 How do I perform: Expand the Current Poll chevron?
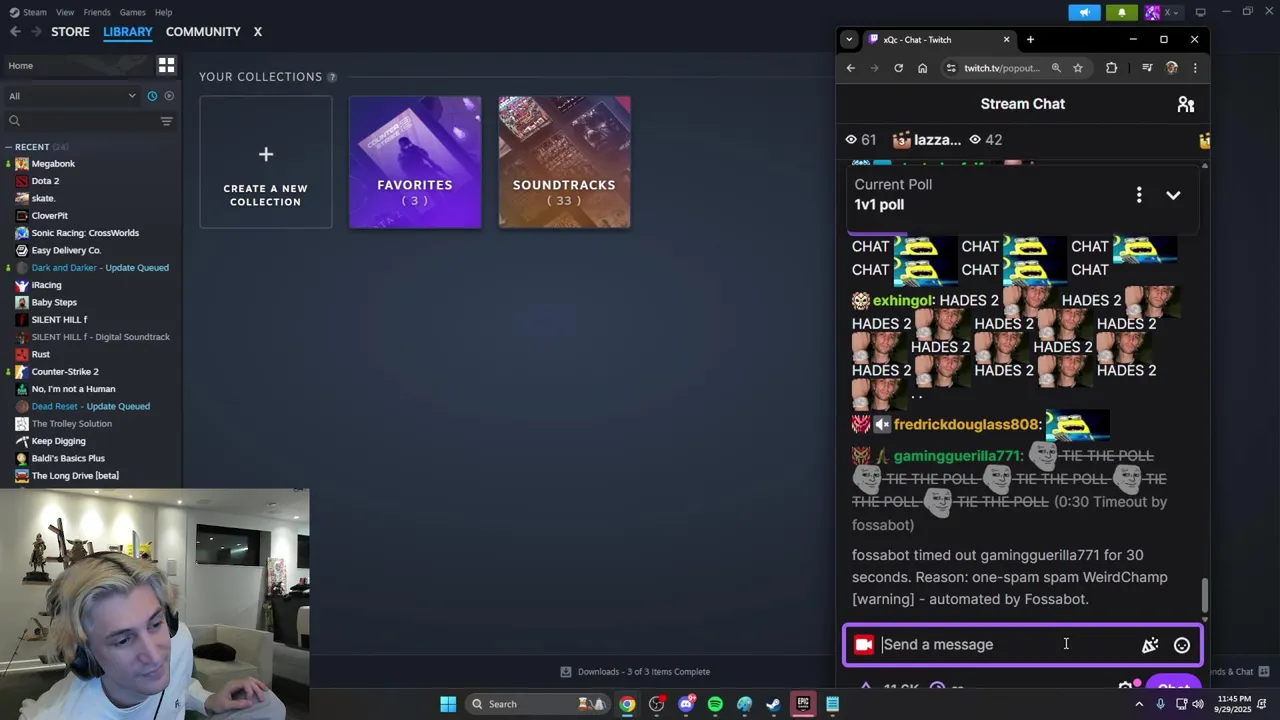click(x=1173, y=195)
